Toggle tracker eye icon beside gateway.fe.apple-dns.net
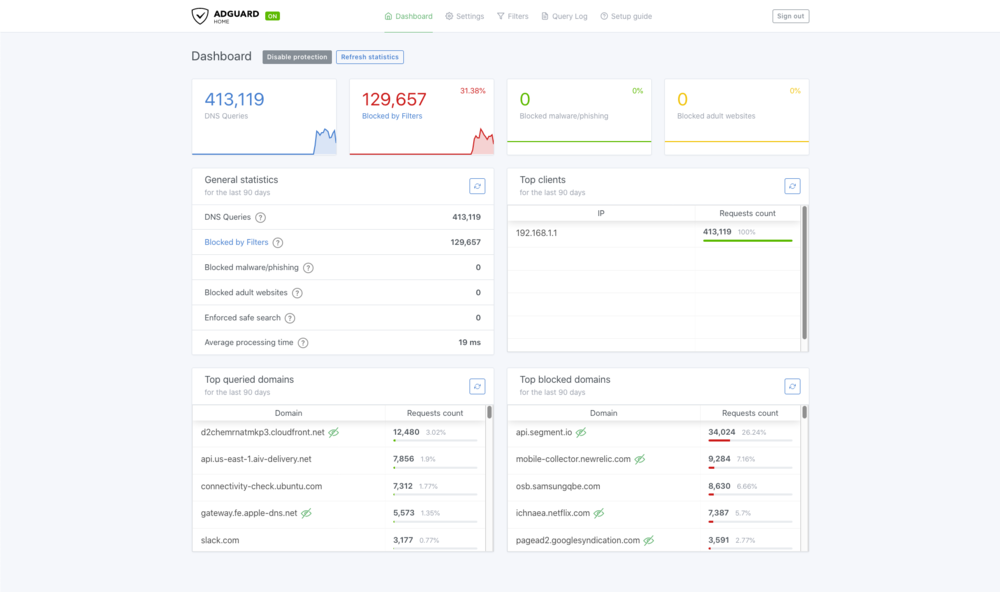This screenshot has height=592, width=1000. pos(306,513)
